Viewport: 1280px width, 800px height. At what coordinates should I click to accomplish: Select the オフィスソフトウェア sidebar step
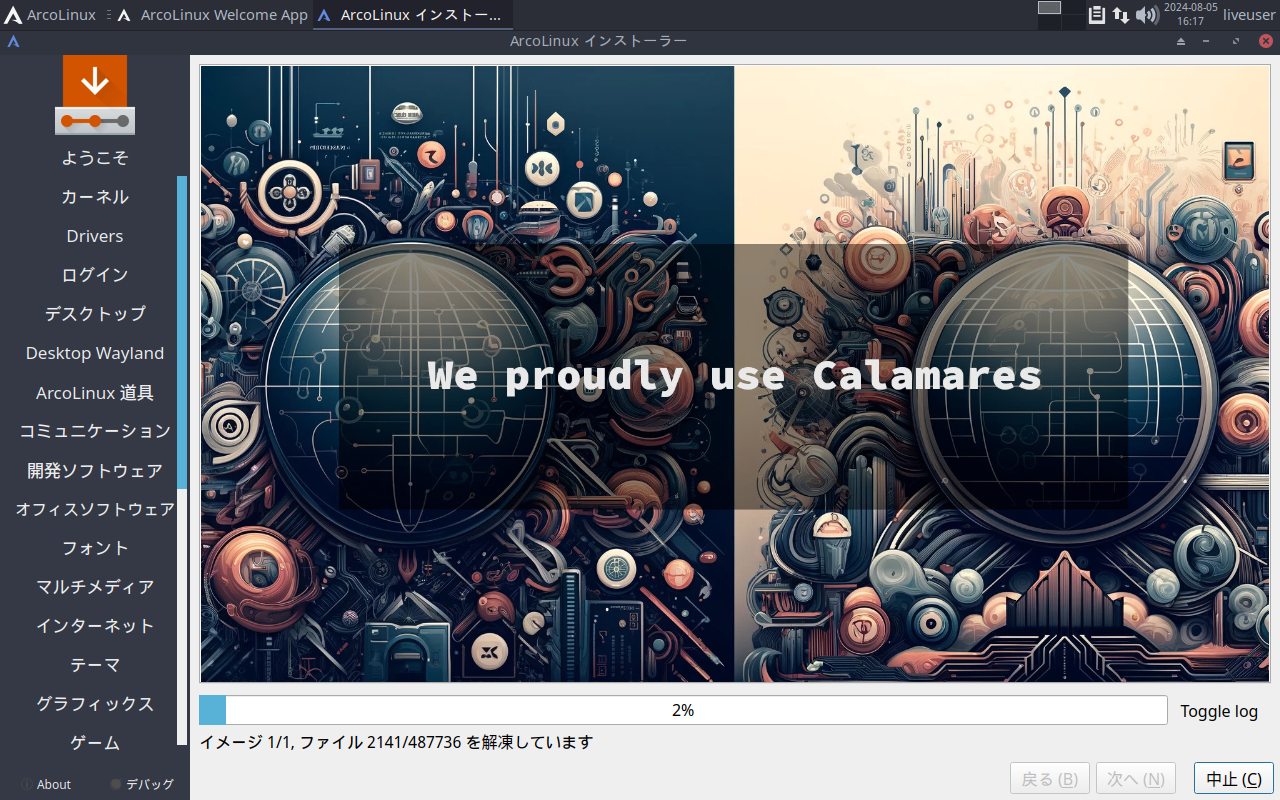tap(95, 509)
